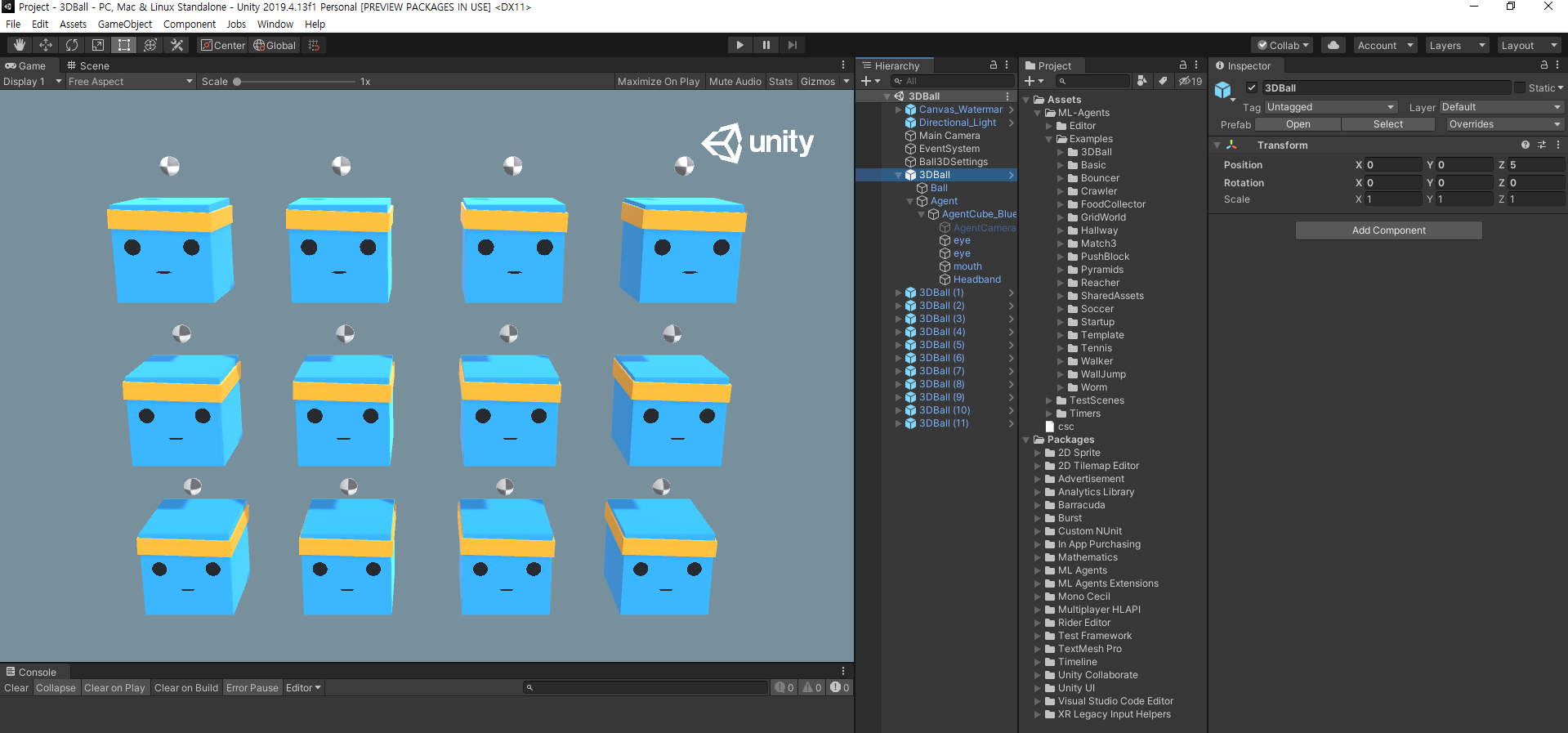Toggle grid snapping icon
The height and width of the screenshot is (733, 1568).
pyautogui.click(x=314, y=45)
